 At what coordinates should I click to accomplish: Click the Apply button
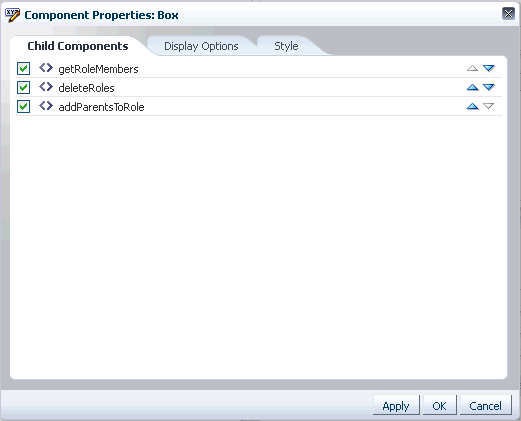point(396,405)
